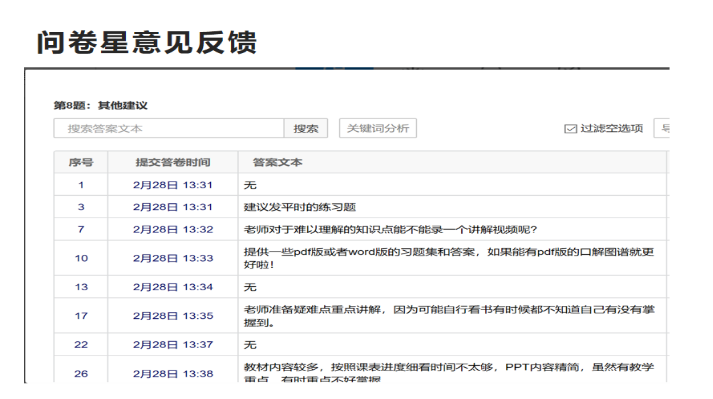713x399 pixels.
Task: Click the 搜索答案文本 search input field
Action: tap(169, 128)
